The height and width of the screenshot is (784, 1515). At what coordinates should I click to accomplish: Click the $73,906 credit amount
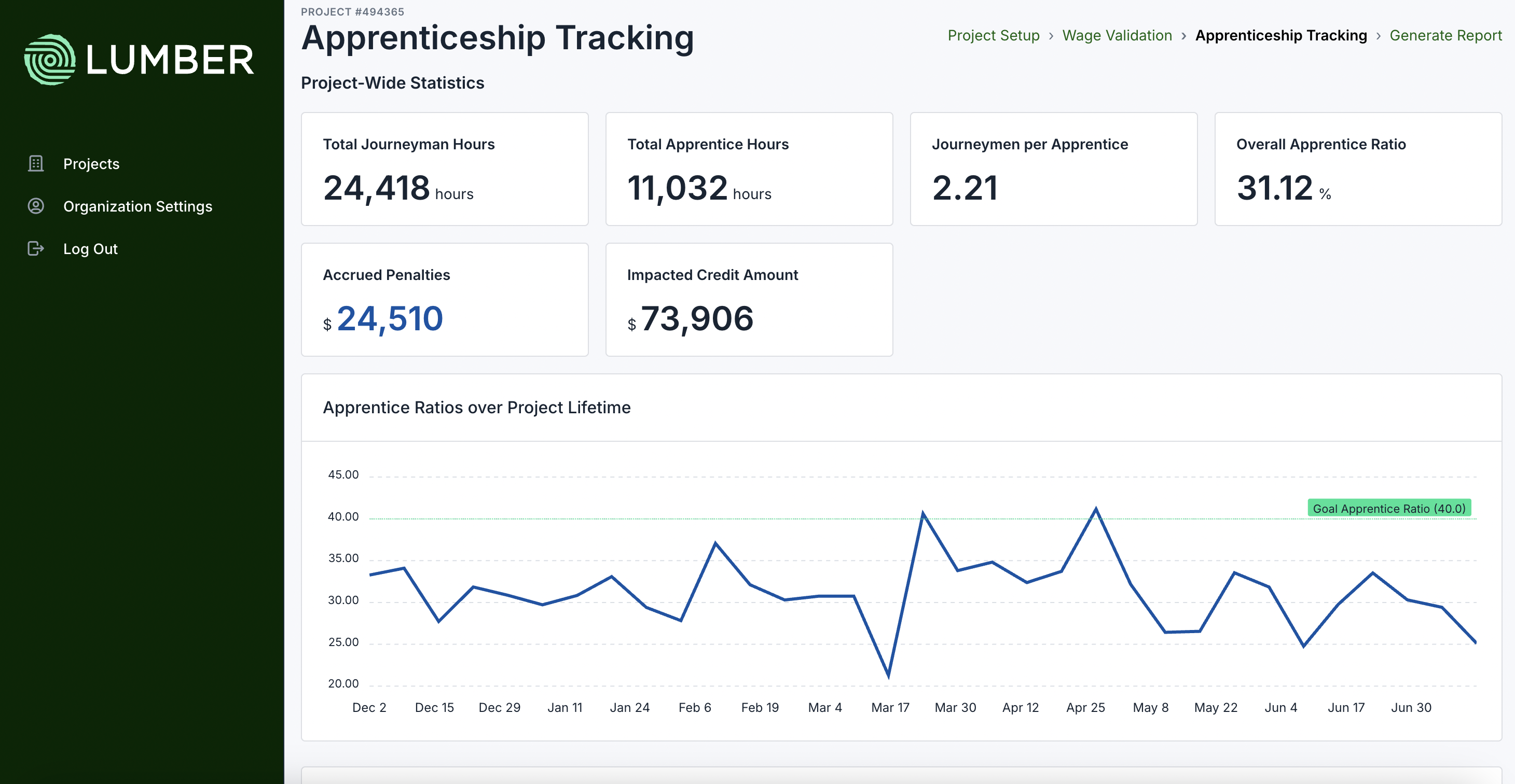(x=690, y=319)
